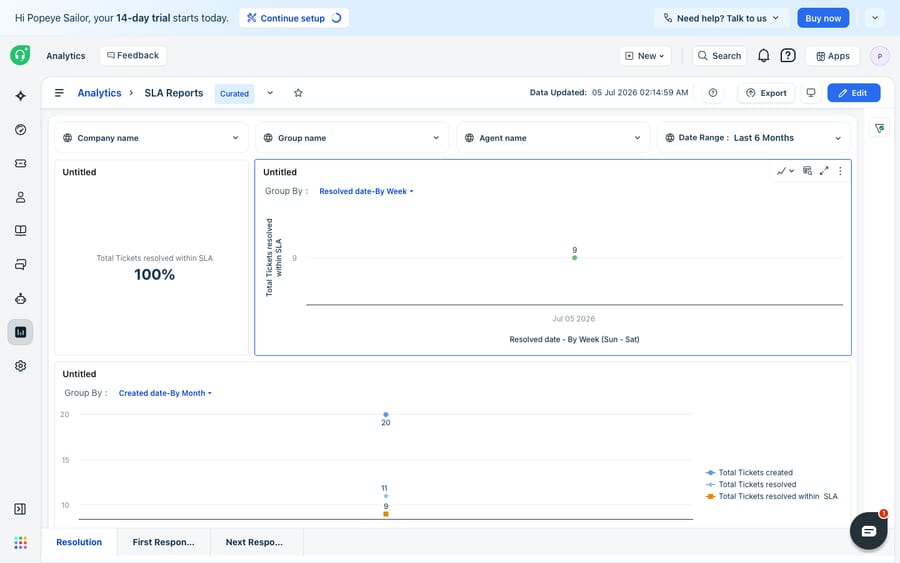Open Date Range Last 6 Months dropdown

click(753, 138)
